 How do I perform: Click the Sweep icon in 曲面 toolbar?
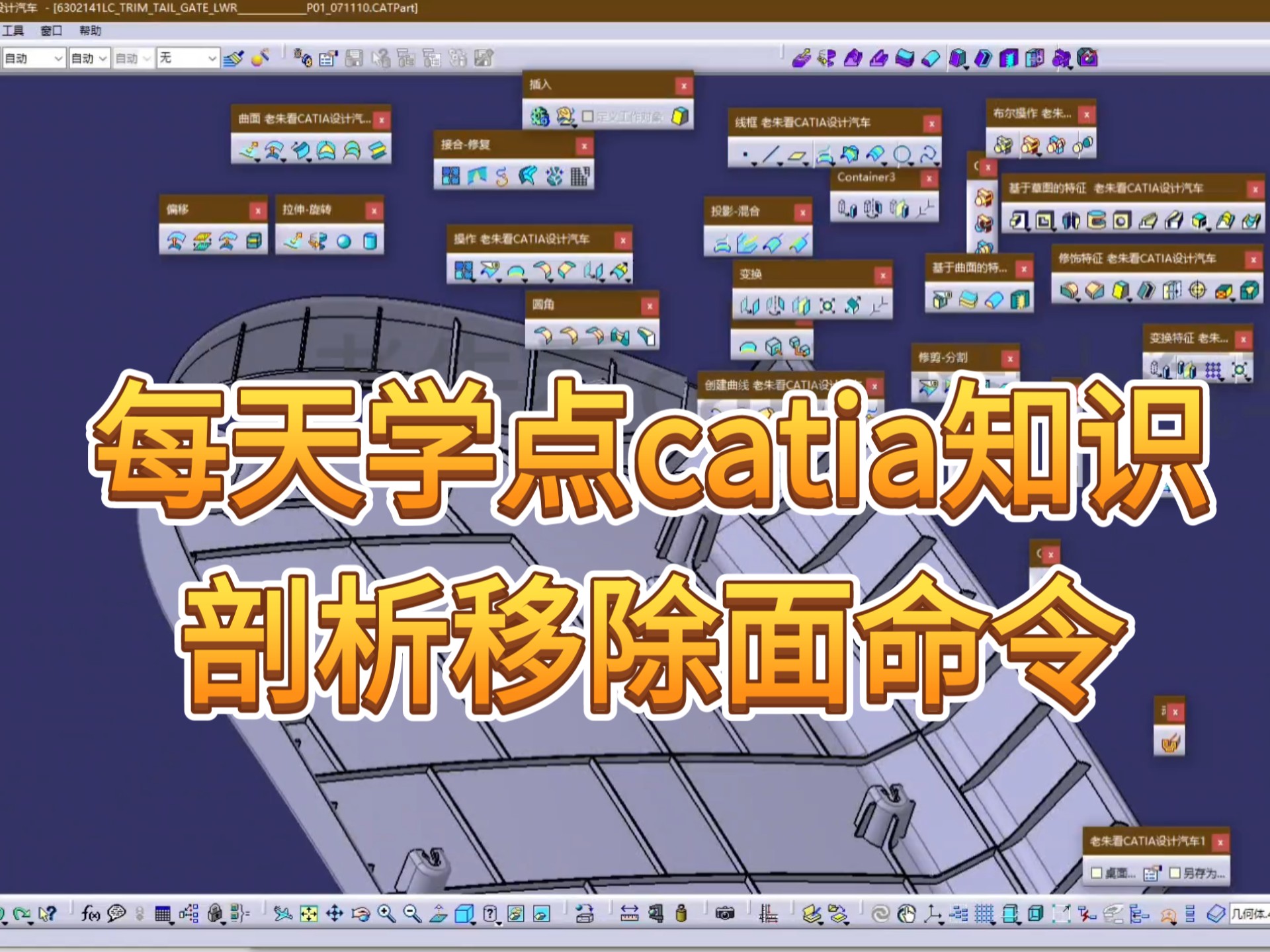300,151
